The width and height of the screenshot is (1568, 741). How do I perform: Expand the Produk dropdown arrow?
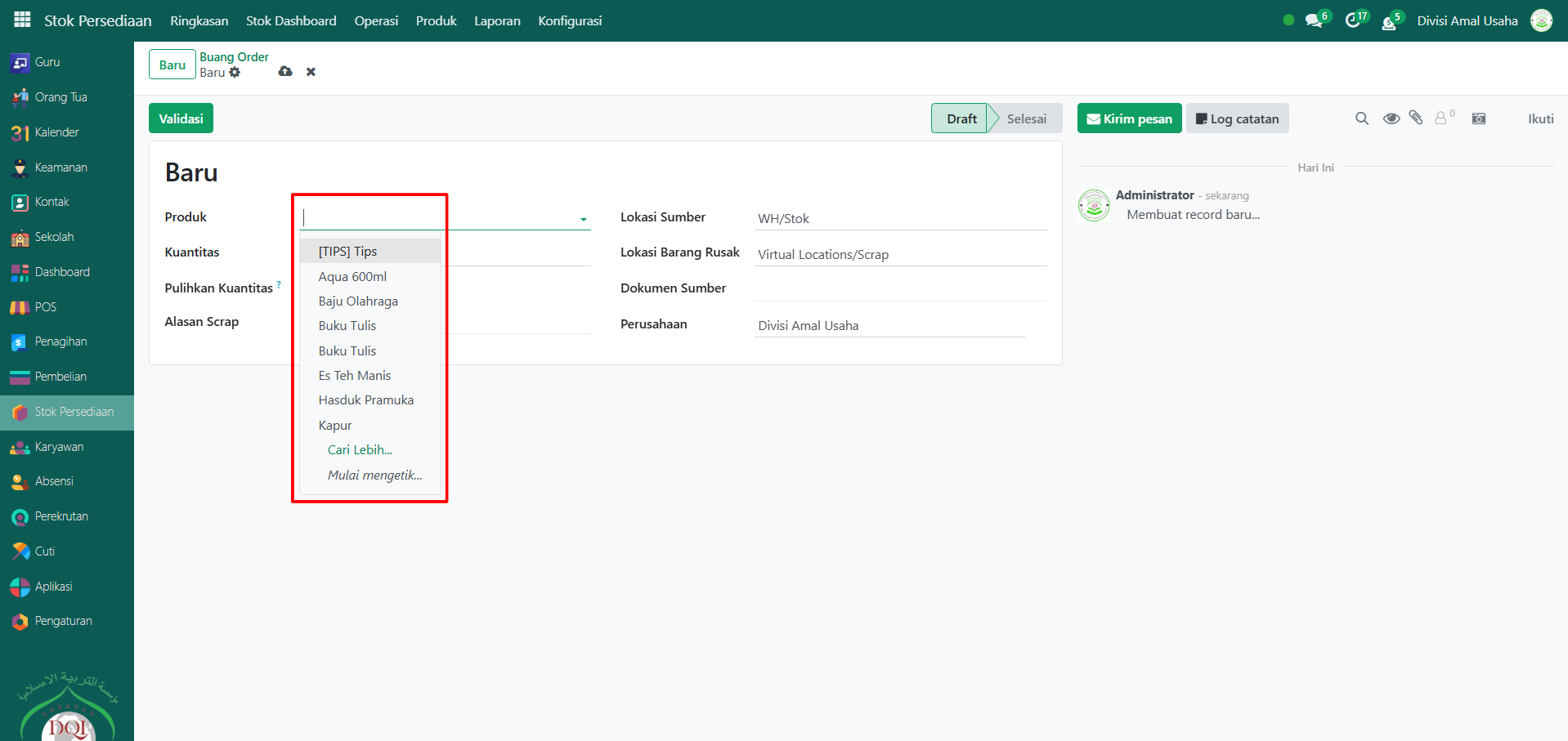click(x=584, y=219)
